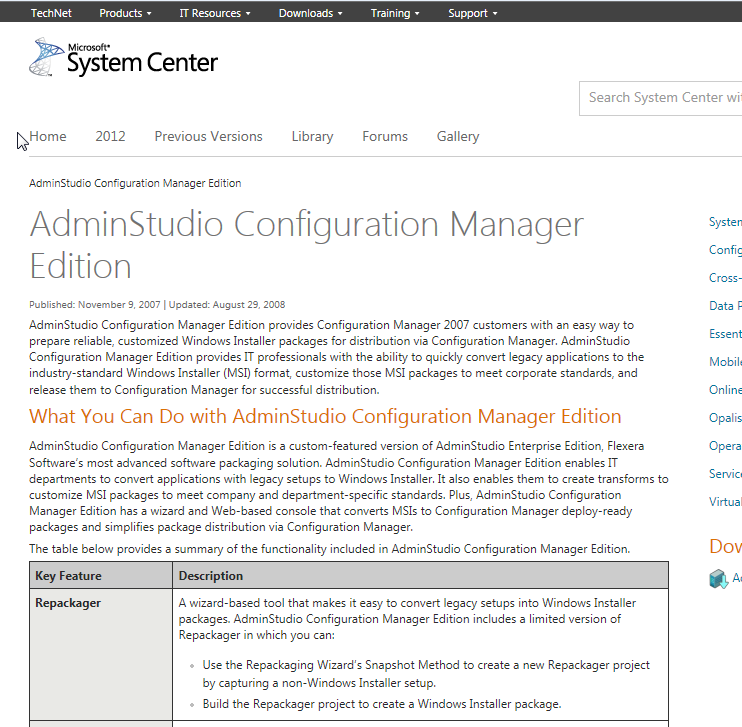Open the Products dropdown menu
The height and width of the screenshot is (727, 742).
pyautogui.click(x=125, y=13)
